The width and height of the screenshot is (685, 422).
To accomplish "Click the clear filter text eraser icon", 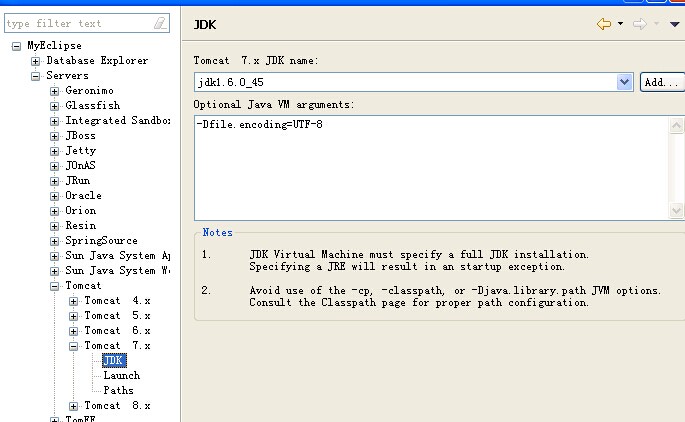I will 160,23.
